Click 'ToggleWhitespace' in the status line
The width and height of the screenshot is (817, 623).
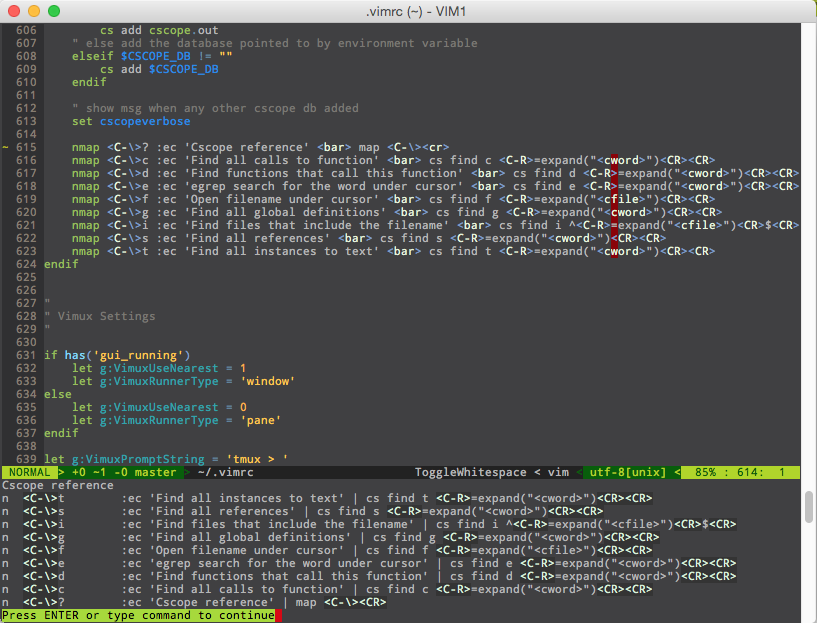coord(471,472)
